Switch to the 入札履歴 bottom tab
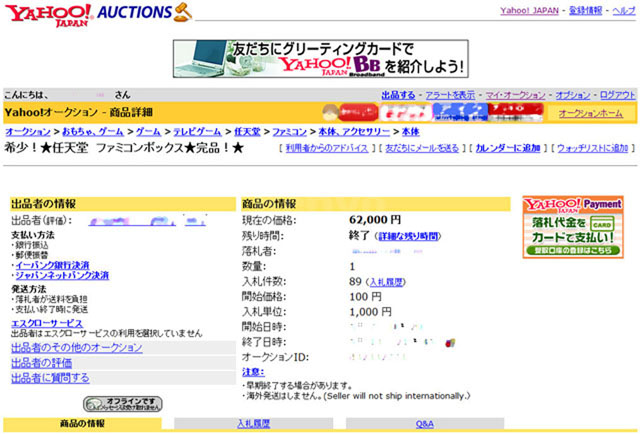The width and height of the screenshot is (640, 434). [253, 423]
